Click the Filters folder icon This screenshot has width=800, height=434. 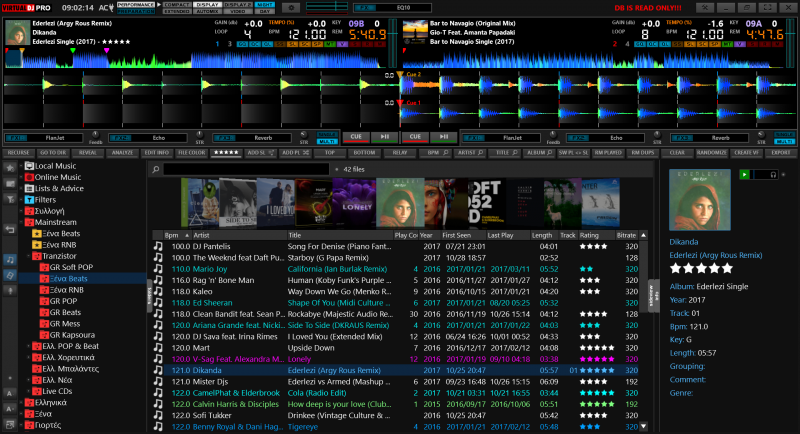(29, 199)
